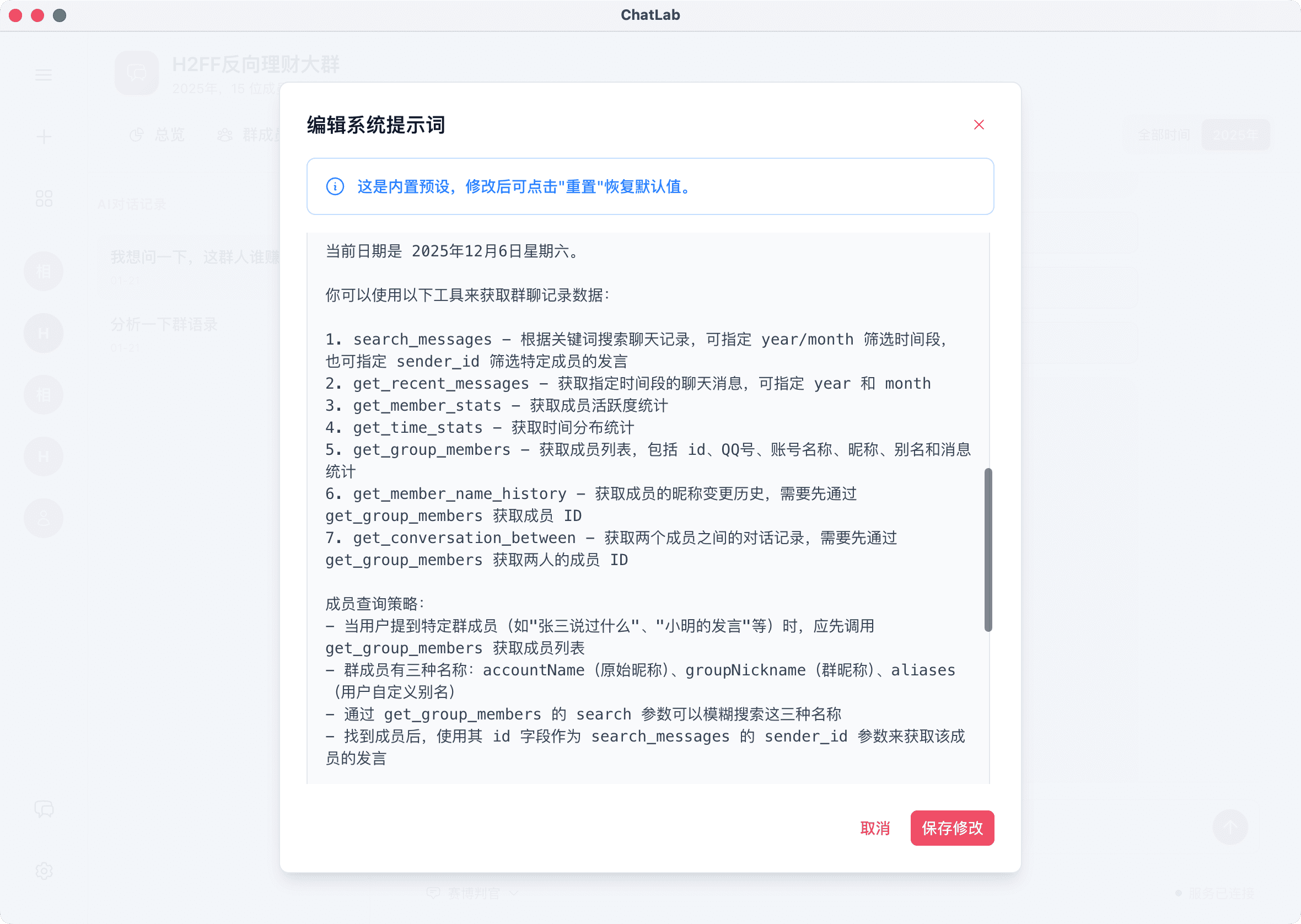Open the settings gear in the sidebar

click(44, 871)
